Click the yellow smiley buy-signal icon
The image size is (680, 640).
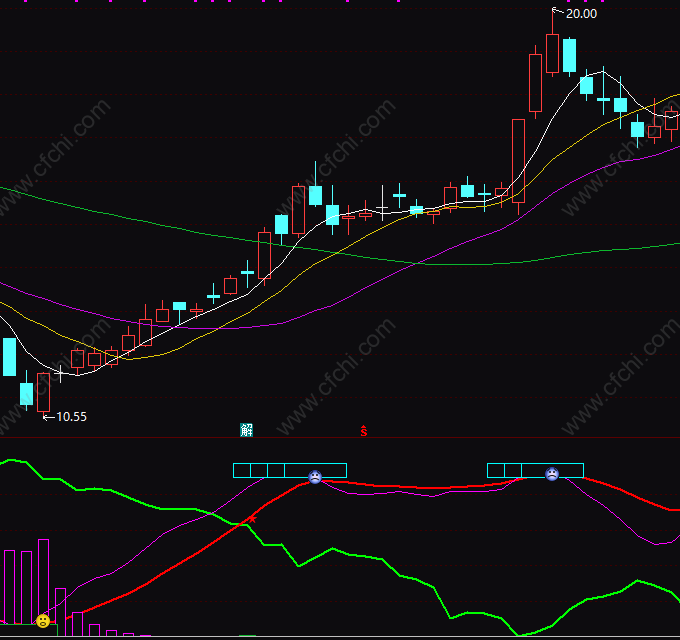43,621
